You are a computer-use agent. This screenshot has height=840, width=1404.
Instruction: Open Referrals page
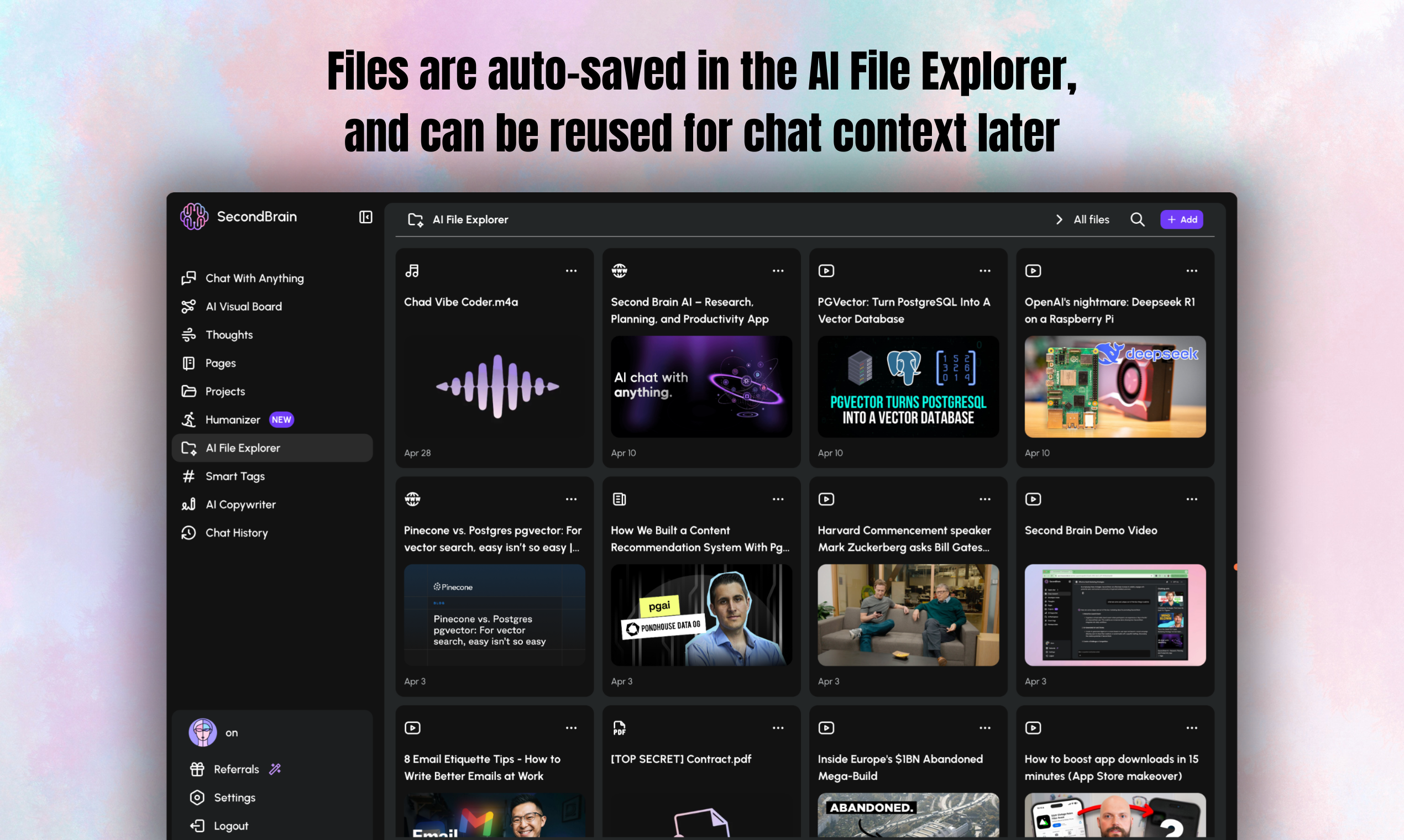236,769
